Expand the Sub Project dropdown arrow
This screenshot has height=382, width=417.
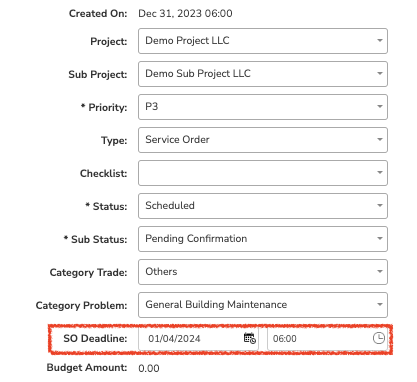pos(380,73)
